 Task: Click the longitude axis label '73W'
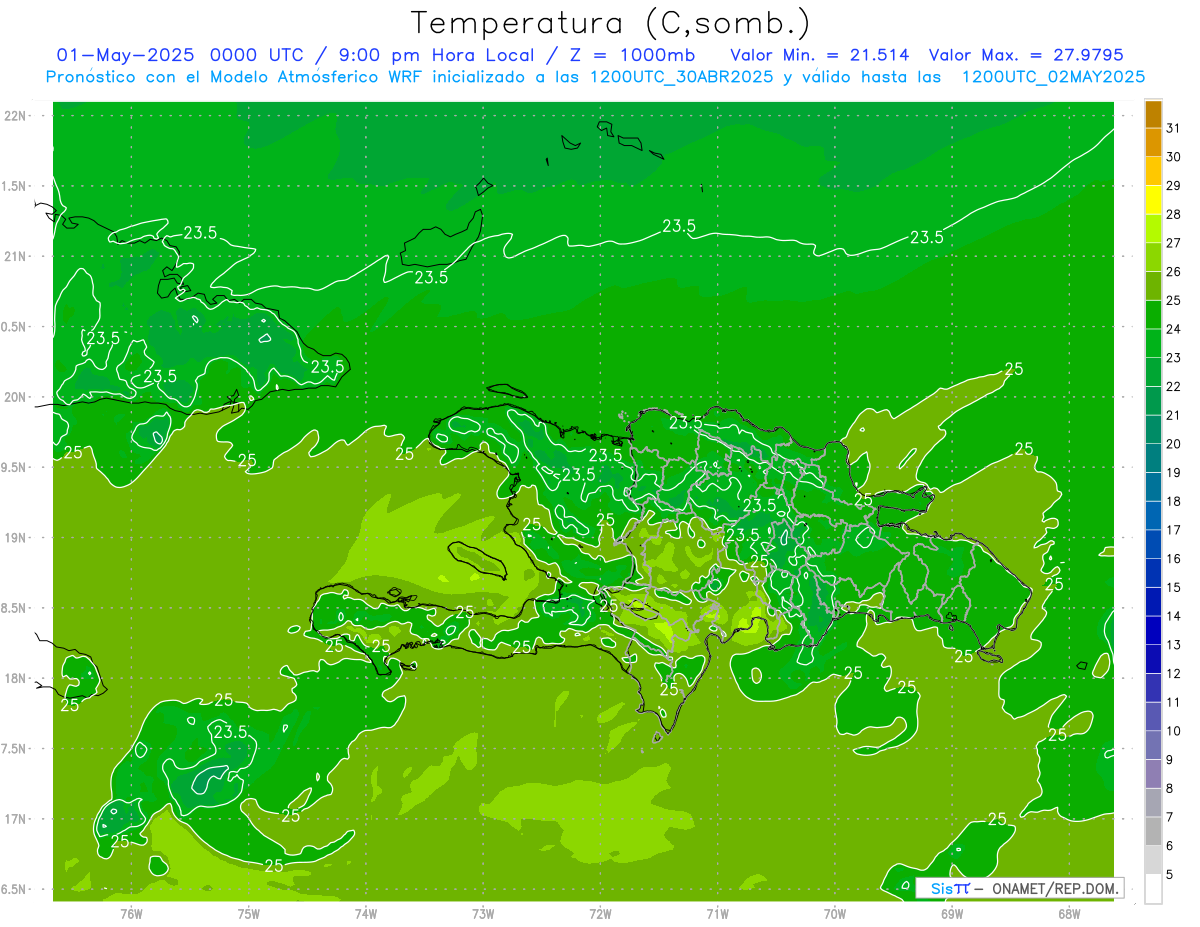coord(483,915)
